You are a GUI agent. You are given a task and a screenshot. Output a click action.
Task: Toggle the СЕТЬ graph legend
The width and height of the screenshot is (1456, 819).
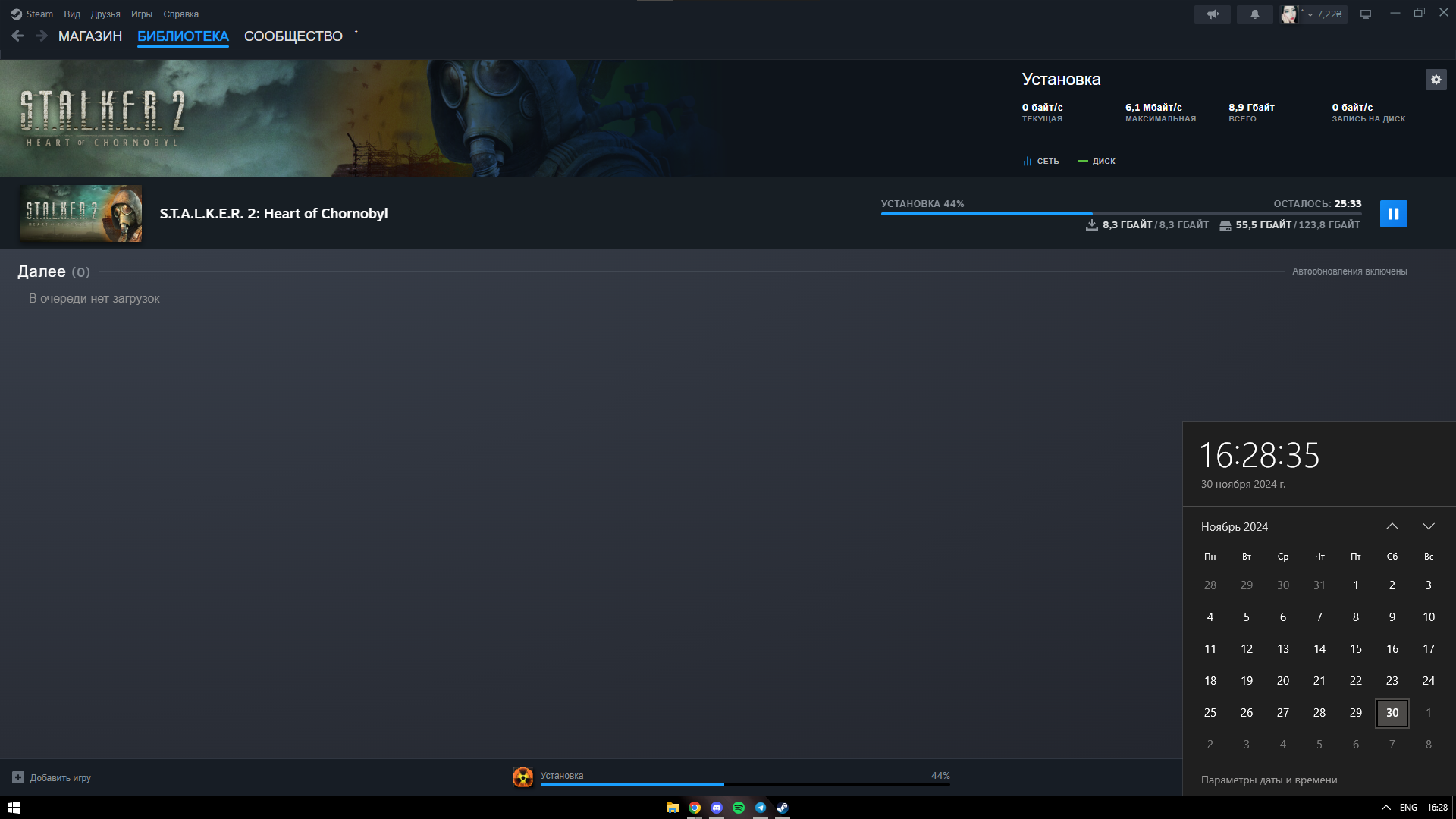pyautogui.click(x=1041, y=161)
